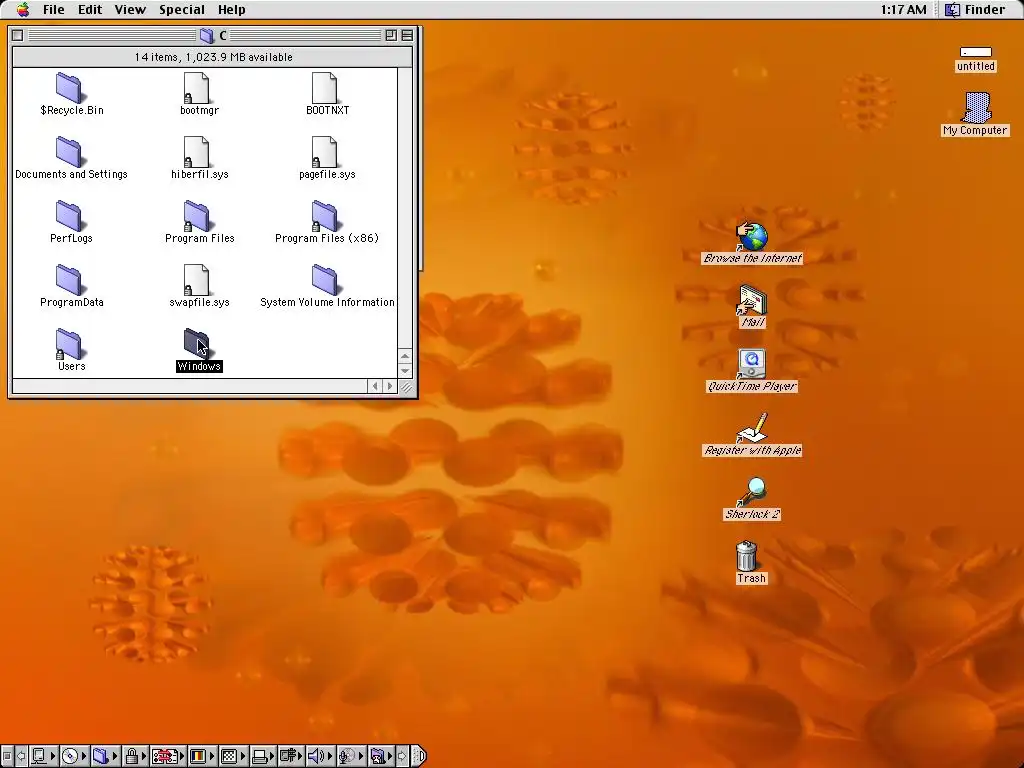1024x768 pixels.
Task: Open the Apple menu
Action: click(23, 9)
